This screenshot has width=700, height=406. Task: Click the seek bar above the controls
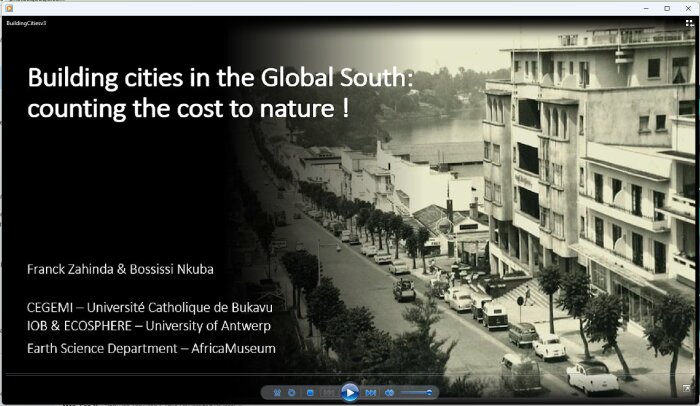(x=350, y=376)
